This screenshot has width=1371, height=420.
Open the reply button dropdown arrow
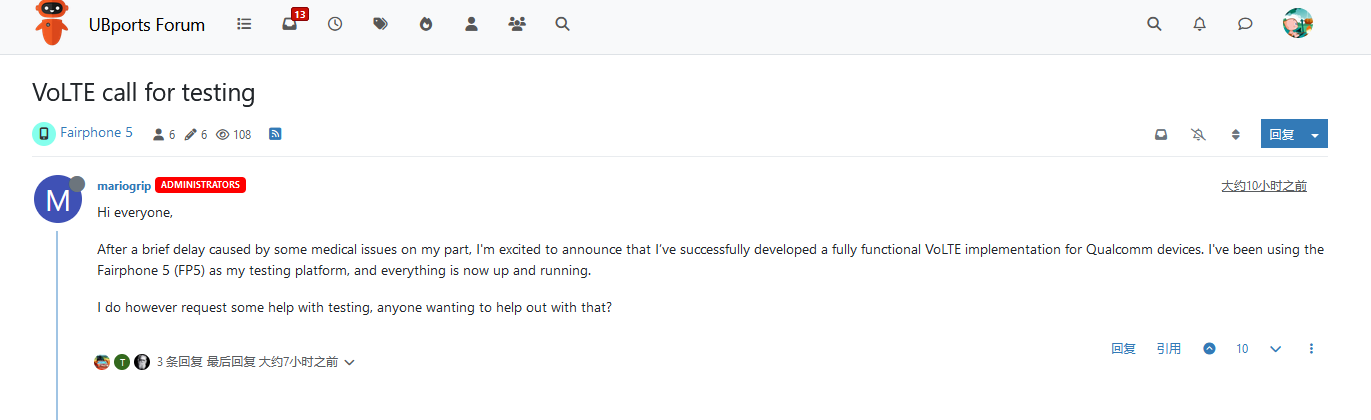(x=1315, y=134)
